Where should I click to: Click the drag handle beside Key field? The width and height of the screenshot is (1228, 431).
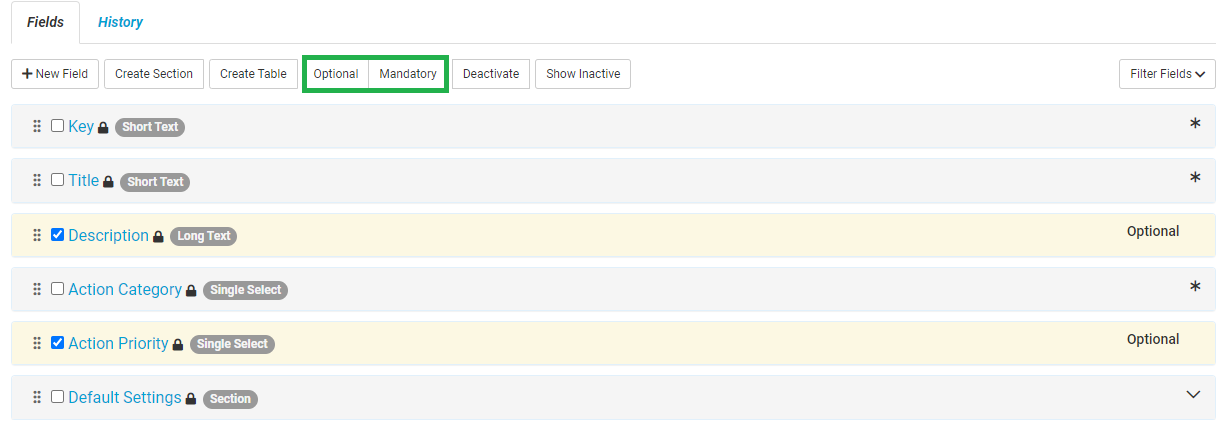(37, 127)
